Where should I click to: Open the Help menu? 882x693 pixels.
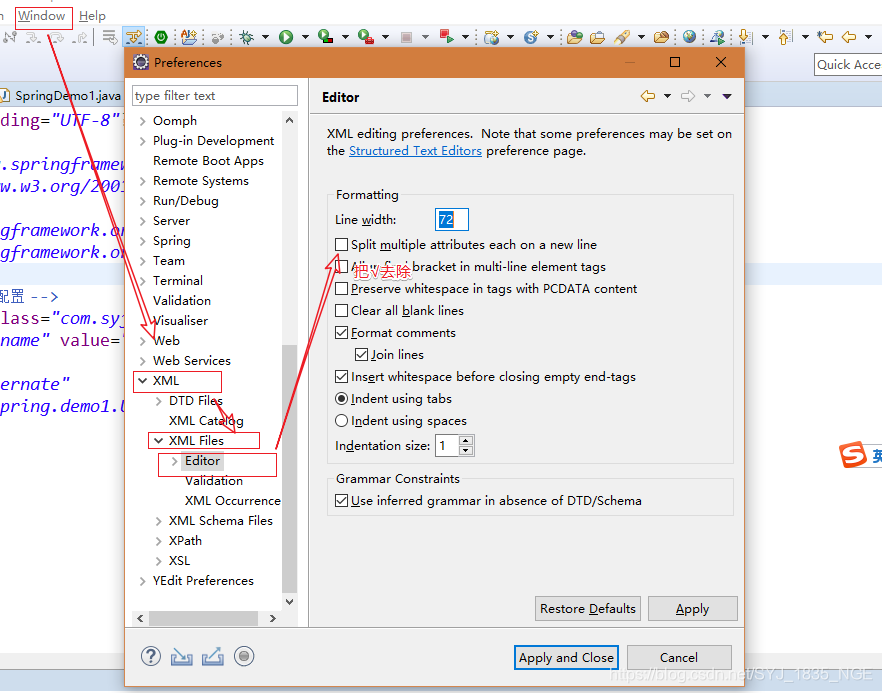click(92, 16)
